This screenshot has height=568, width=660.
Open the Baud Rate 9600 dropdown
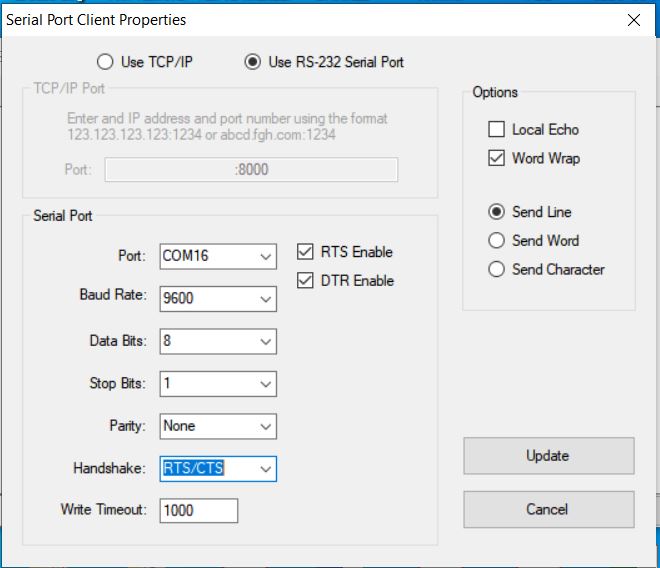[218, 299]
